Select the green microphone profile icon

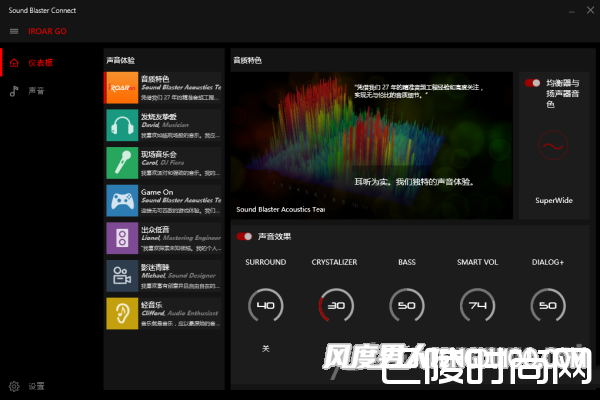(x=122, y=163)
